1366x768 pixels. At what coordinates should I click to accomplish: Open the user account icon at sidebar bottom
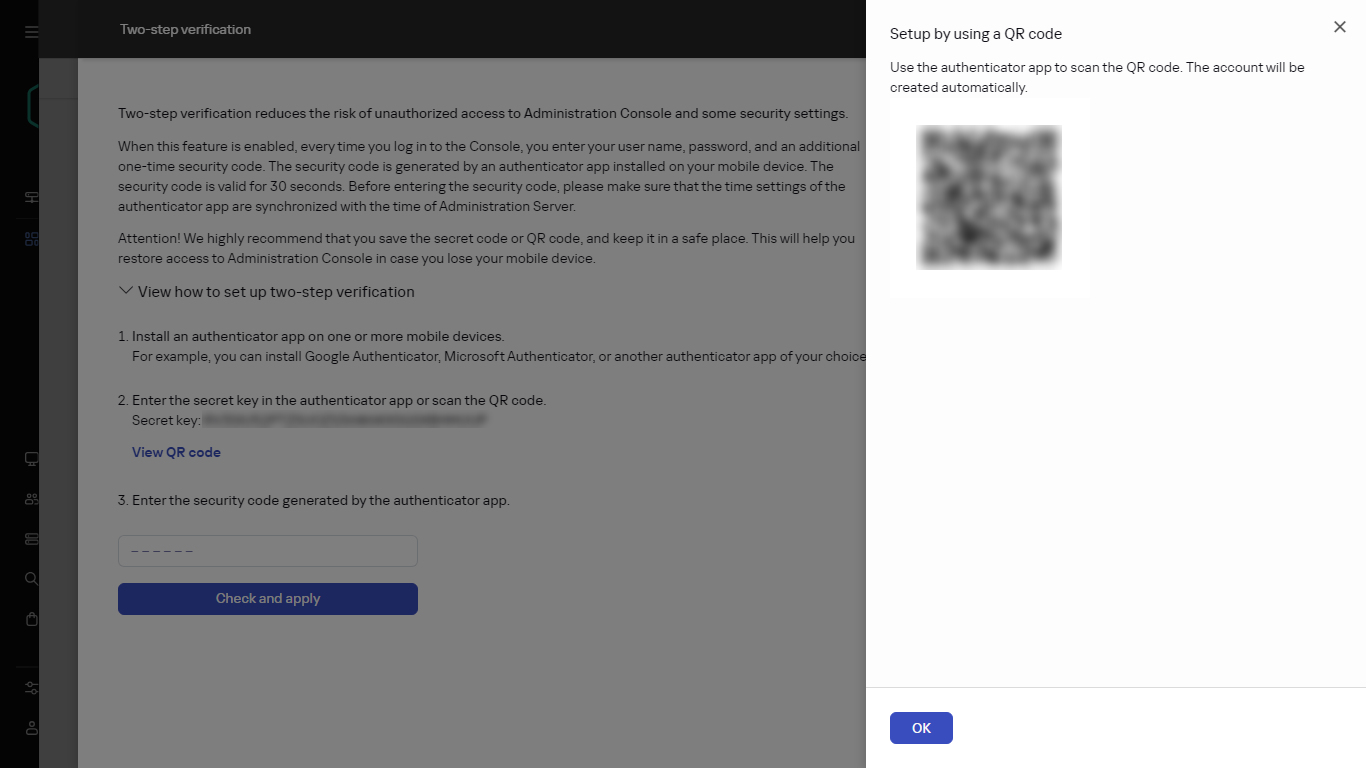click(x=31, y=728)
